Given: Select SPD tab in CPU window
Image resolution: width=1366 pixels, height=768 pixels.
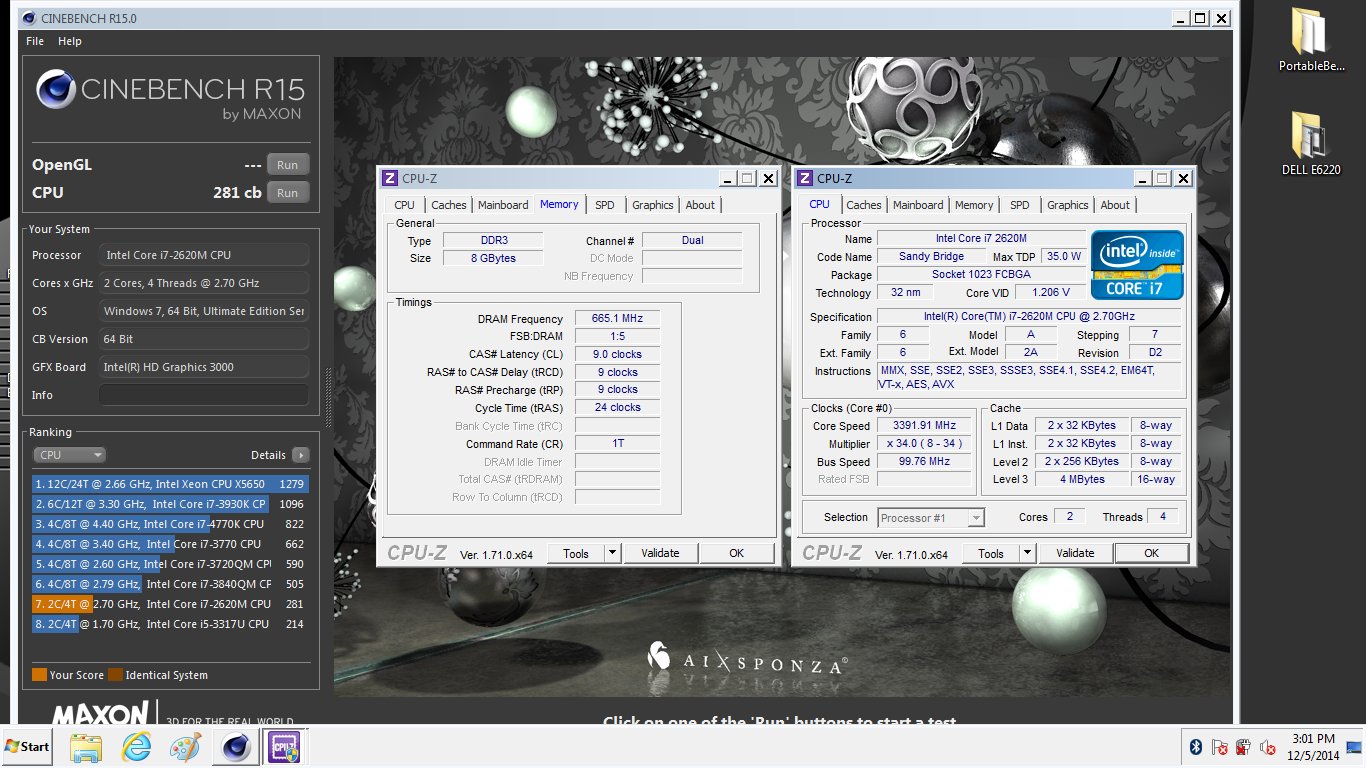Looking at the screenshot, I should coord(1020,205).
